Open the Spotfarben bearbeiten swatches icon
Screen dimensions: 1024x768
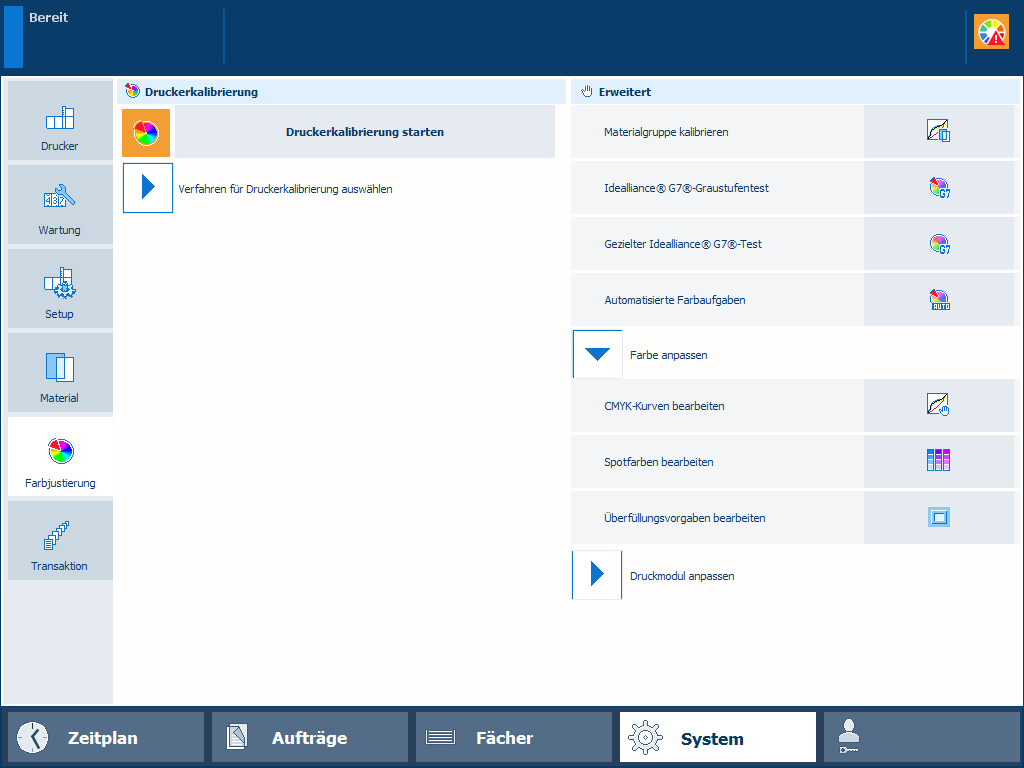click(x=938, y=461)
